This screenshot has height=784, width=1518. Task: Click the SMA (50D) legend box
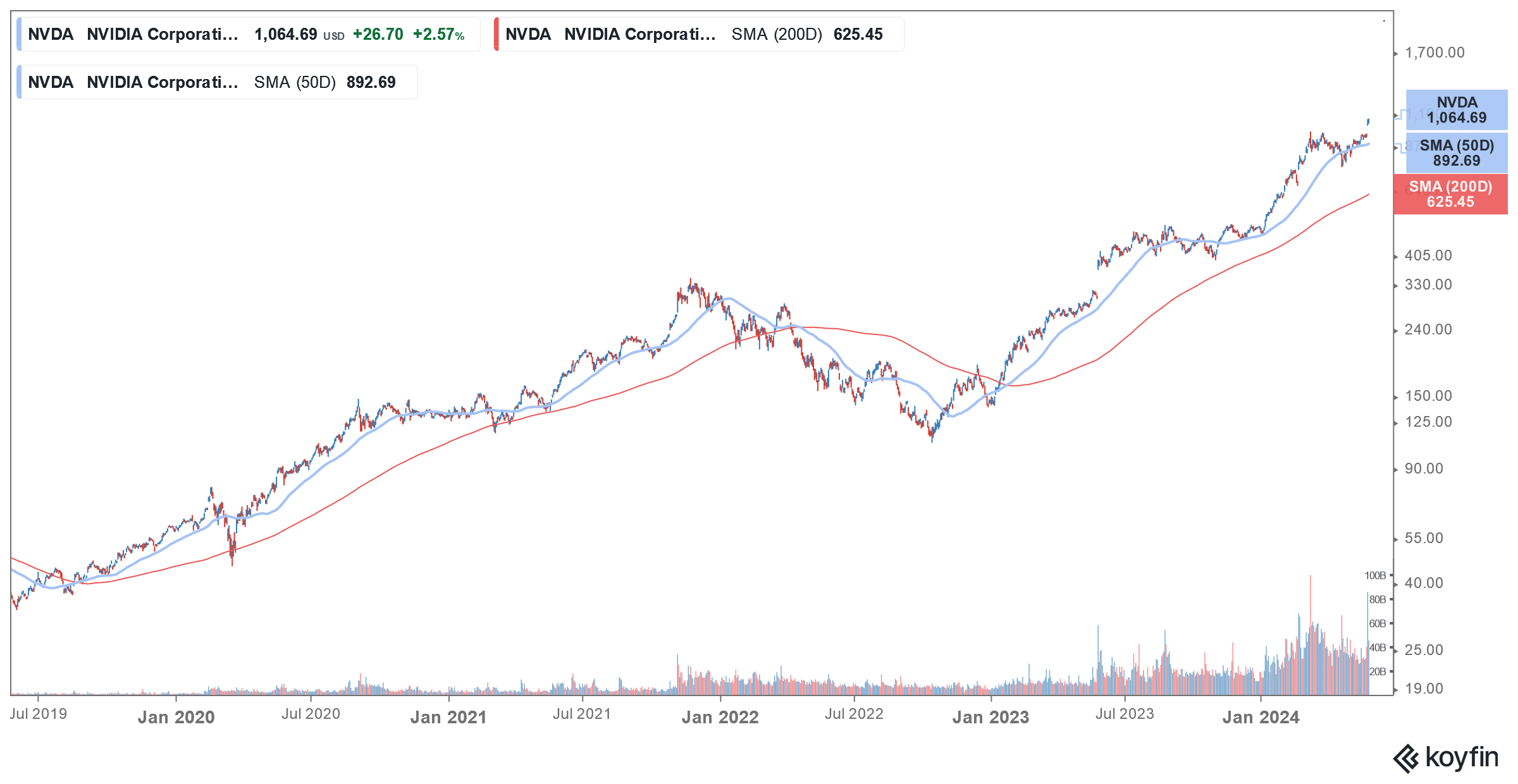pyautogui.click(x=217, y=82)
